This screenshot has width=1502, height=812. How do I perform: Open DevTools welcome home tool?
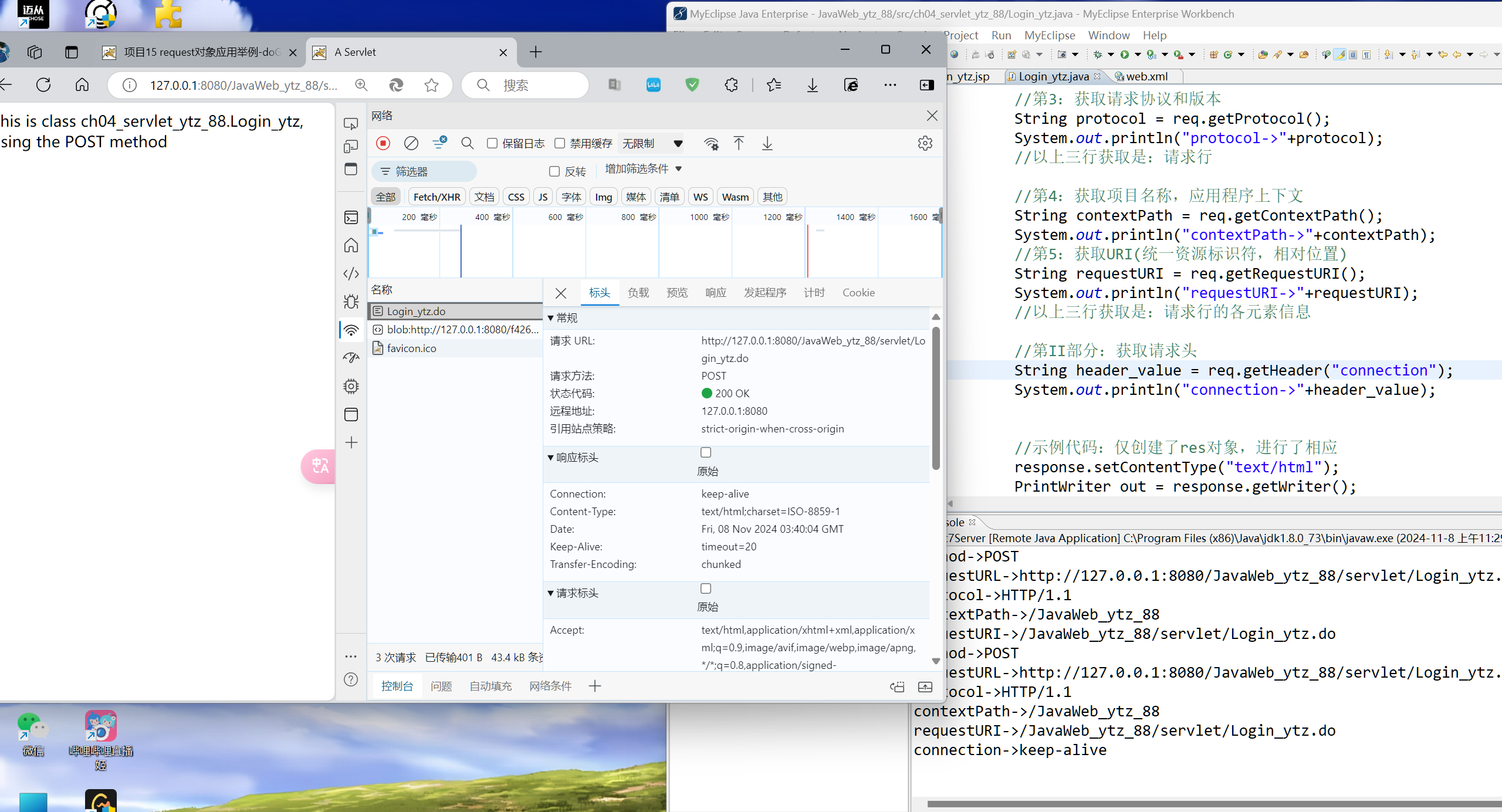click(351, 245)
